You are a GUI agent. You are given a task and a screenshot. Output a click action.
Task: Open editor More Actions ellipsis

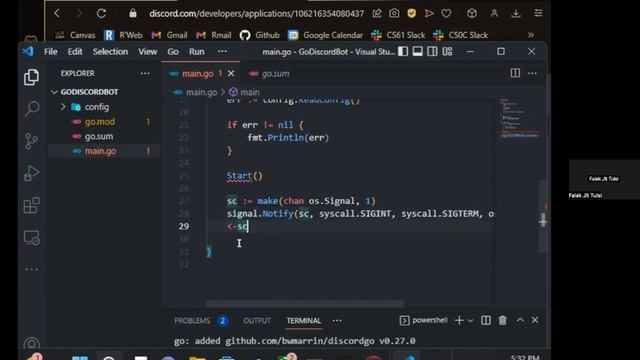click(x=532, y=73)
